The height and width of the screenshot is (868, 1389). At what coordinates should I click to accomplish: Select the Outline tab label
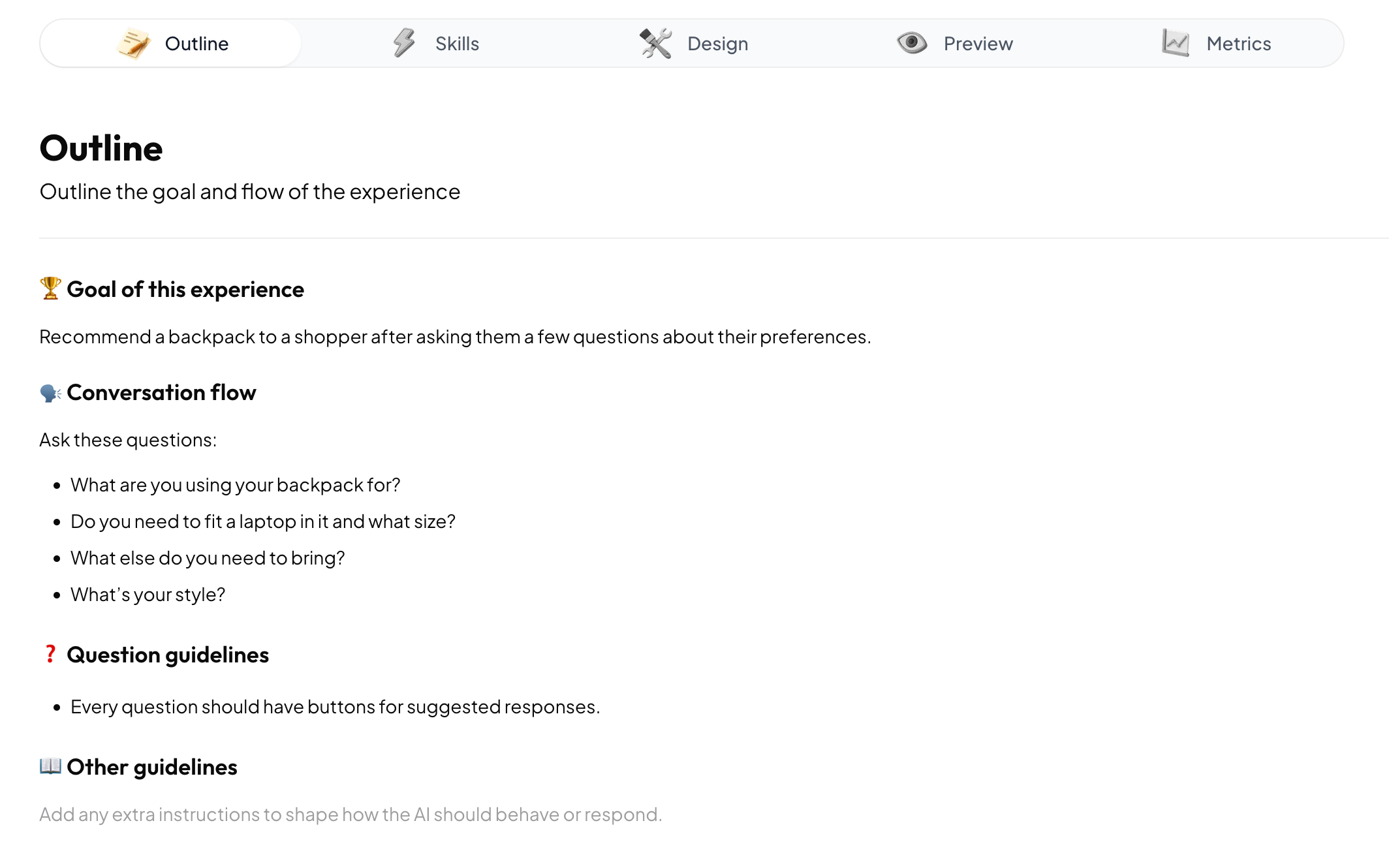pyautogui.click(x=196, y=44)
